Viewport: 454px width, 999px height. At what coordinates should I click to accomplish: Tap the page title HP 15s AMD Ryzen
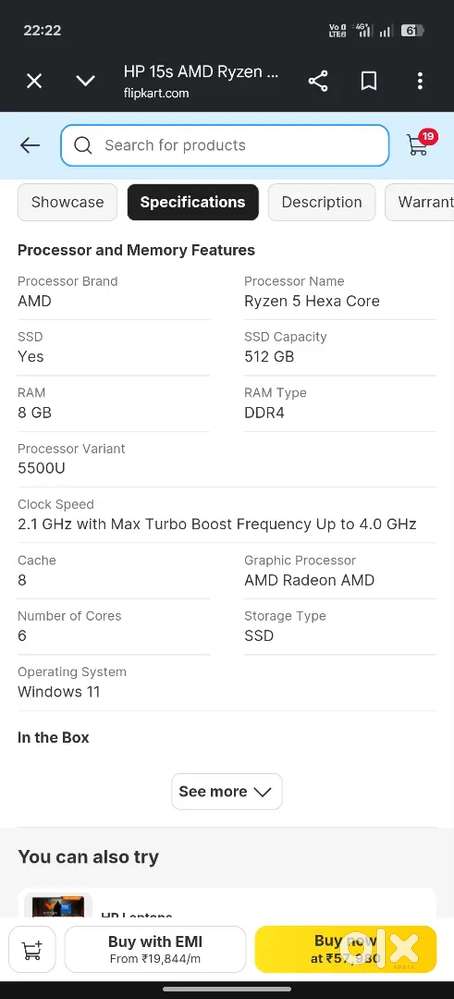point(201,72)
